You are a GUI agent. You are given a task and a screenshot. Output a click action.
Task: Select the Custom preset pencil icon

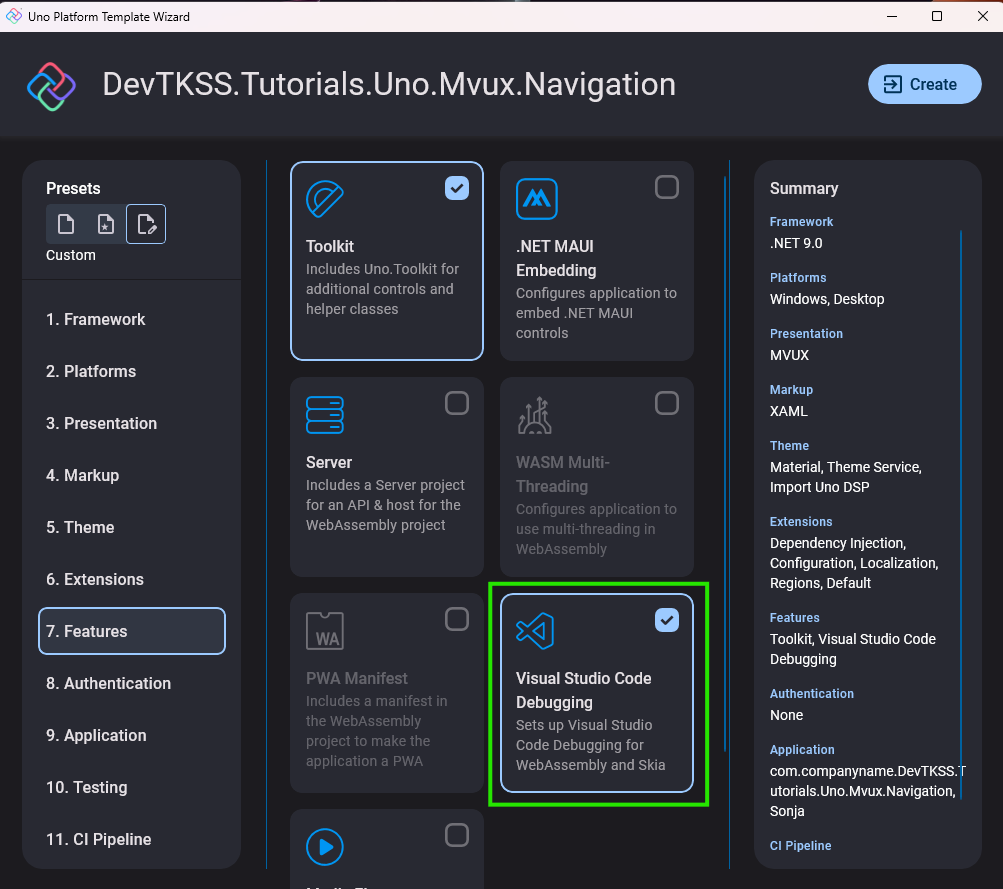point(145,223)
